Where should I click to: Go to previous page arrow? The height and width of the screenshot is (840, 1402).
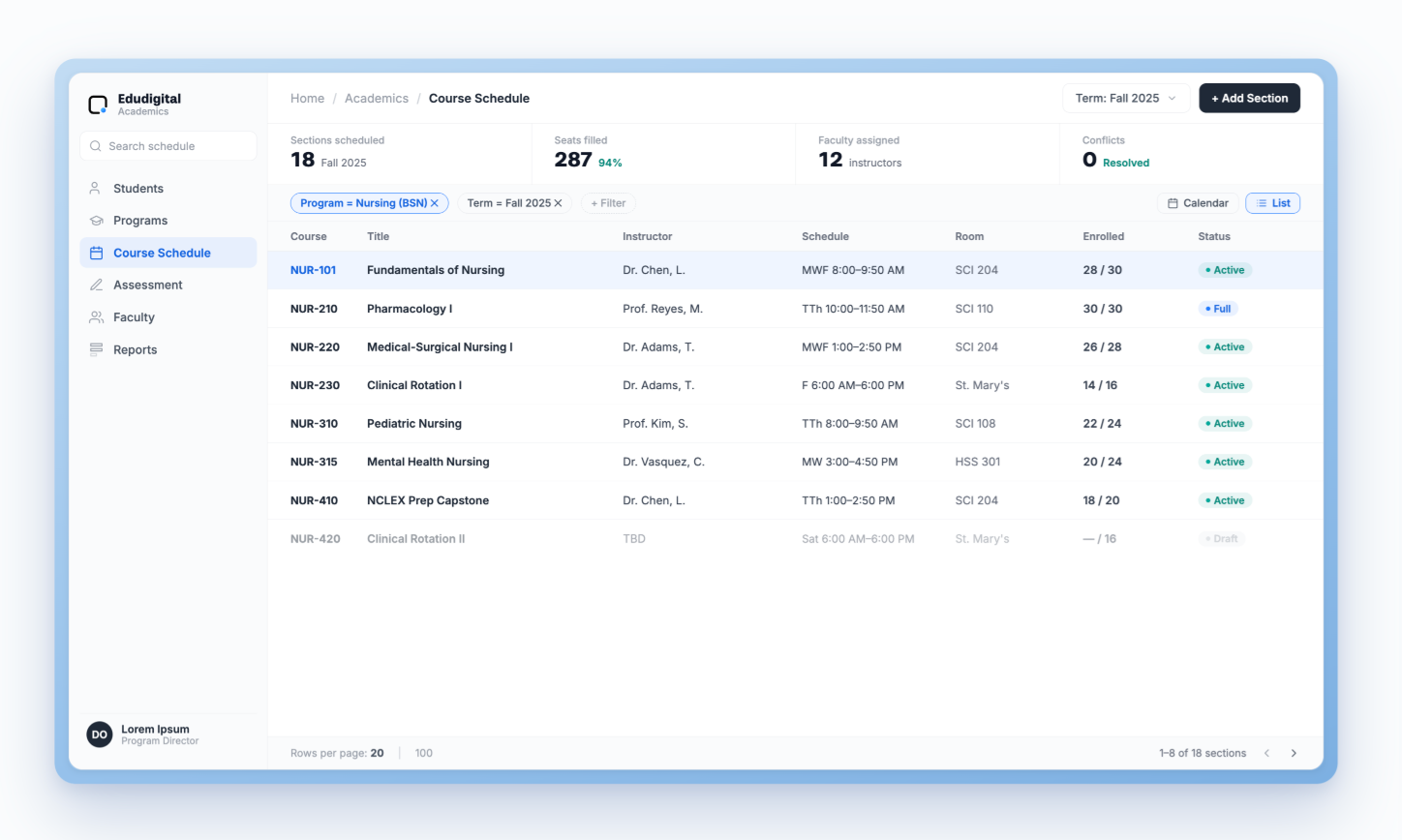pyautogui.click(x=1266, y=753)
